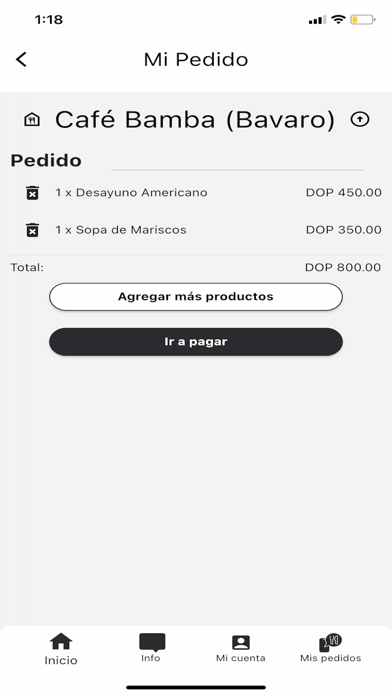Viewport: 392px width, 696px height.
Task: Delete Desayuno Americano with its trash icon
Action: (x=32, y=193)
